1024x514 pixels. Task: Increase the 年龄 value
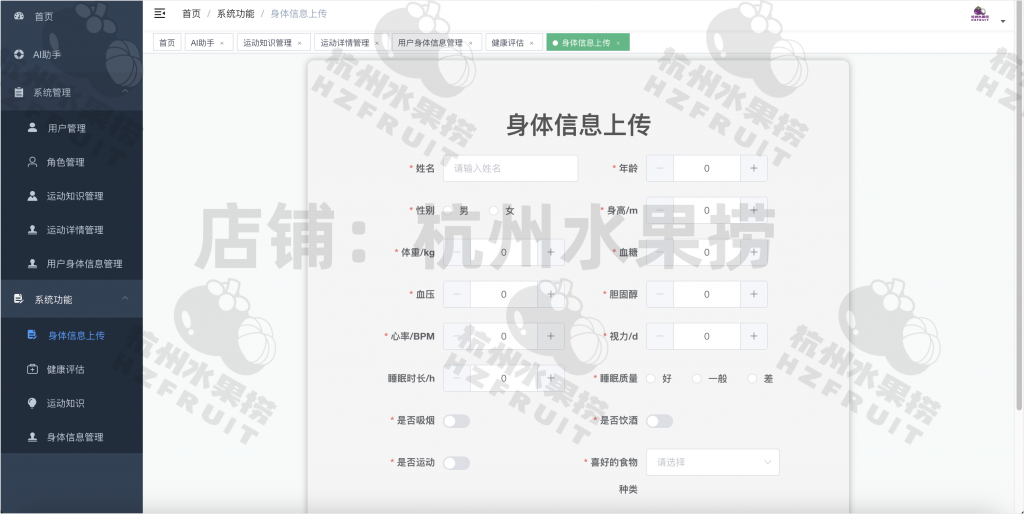pos(754,169)
